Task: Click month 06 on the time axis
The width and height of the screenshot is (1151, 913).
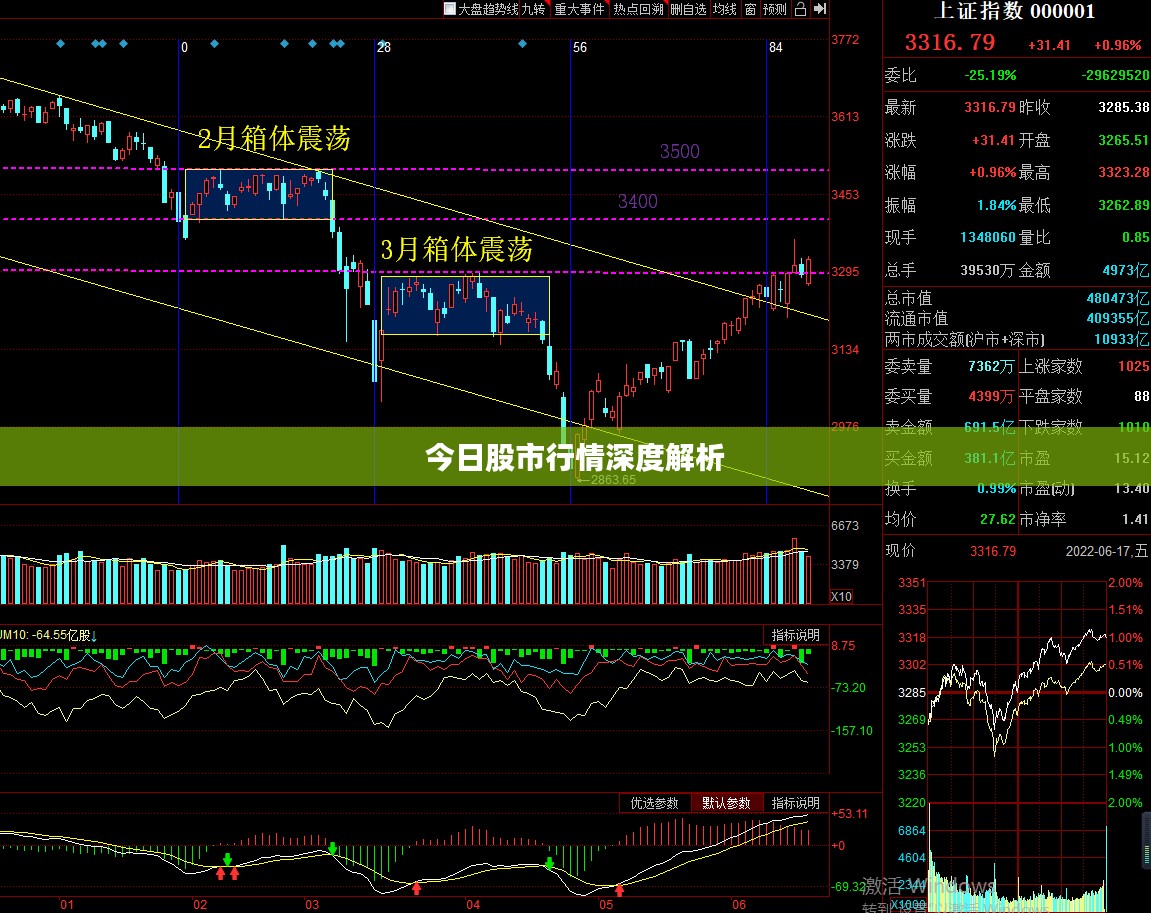Action: point(738,904)
